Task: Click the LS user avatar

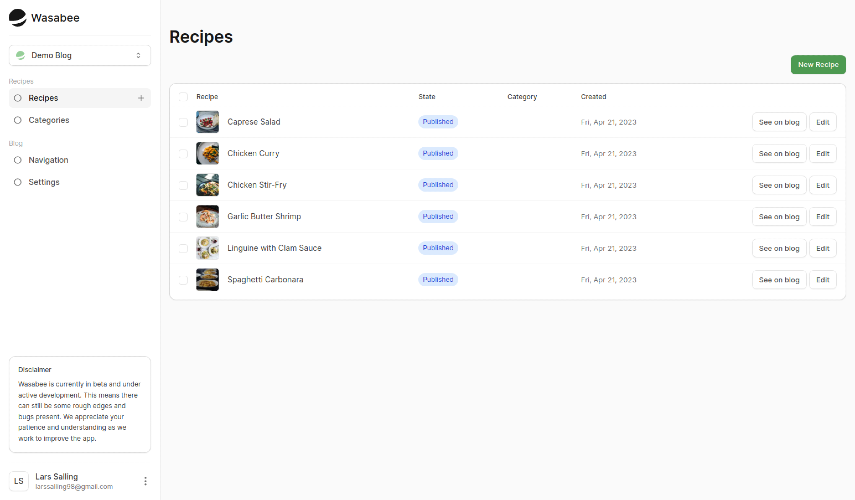Action: 19,481
